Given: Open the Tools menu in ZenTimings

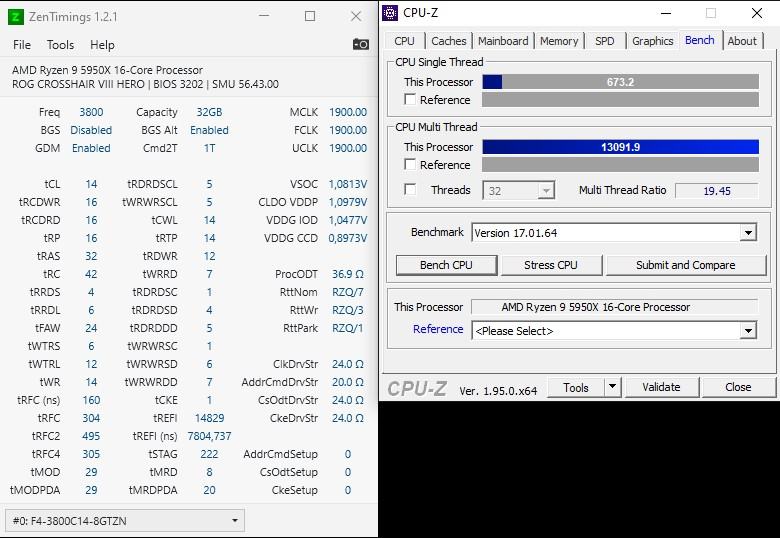Looking at the screenshot, I should coord(60,45).
